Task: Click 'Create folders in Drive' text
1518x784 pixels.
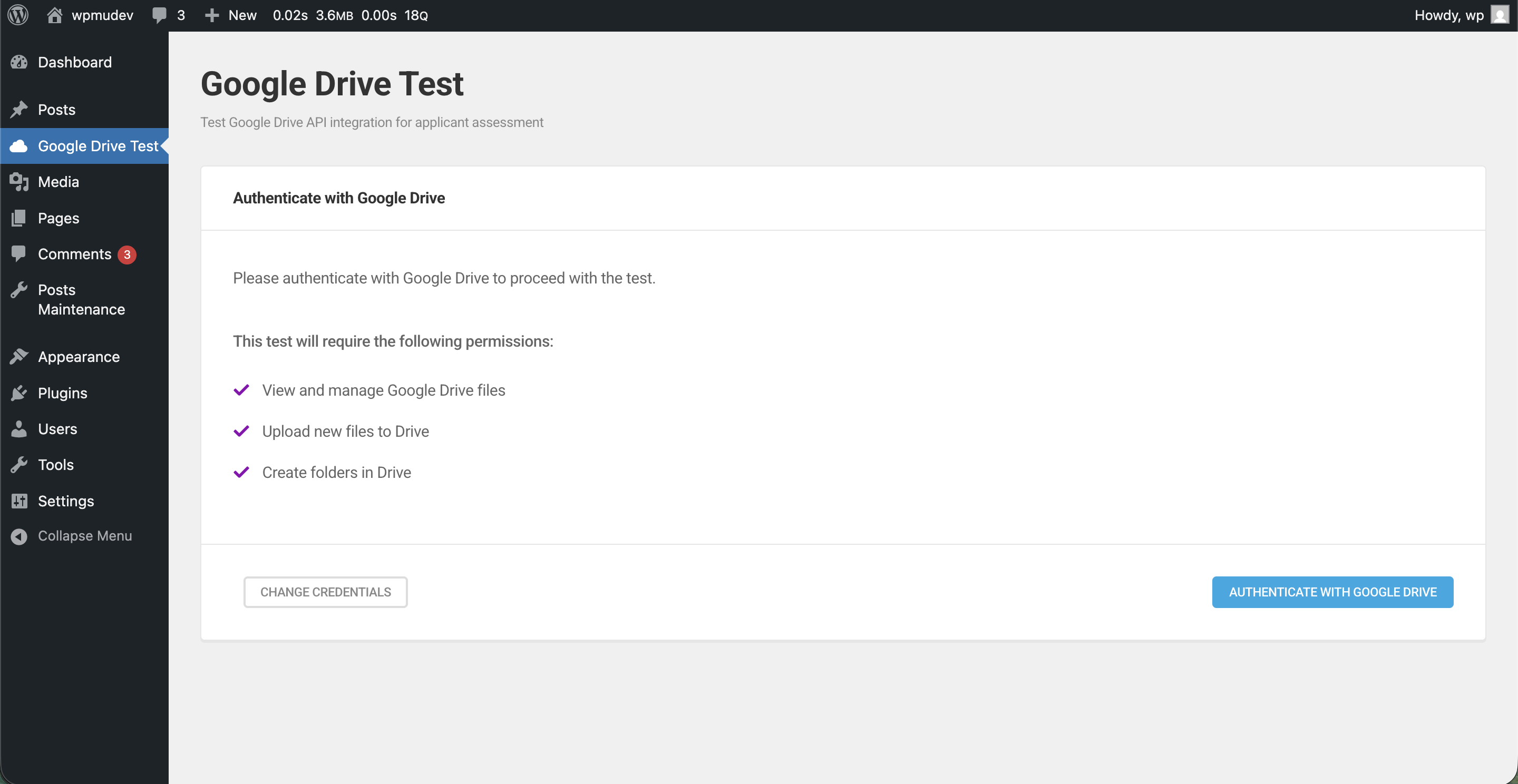Action: (336, 473)
